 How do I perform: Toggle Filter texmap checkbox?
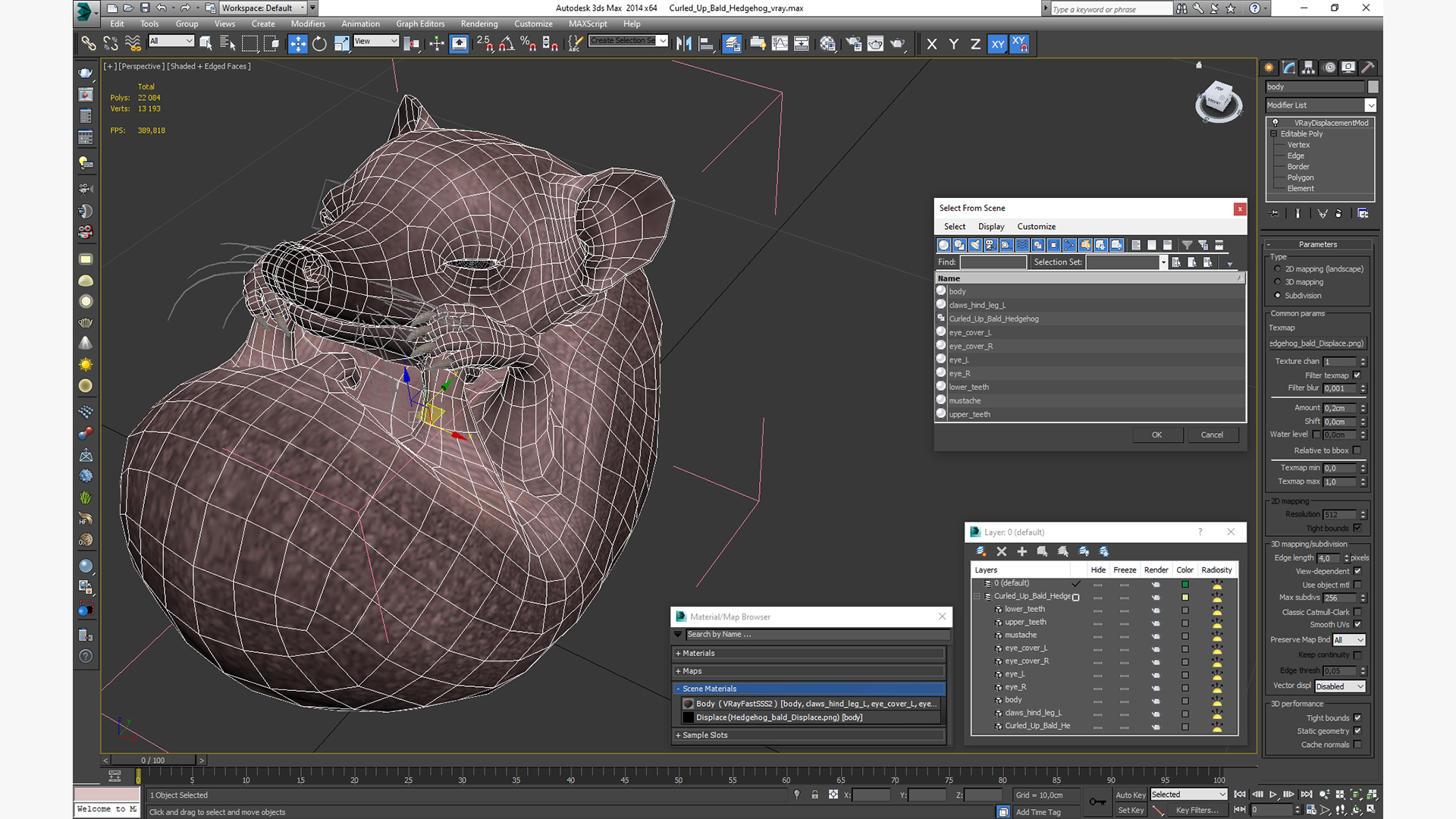pyautogui.click(x=1357, y=375)
